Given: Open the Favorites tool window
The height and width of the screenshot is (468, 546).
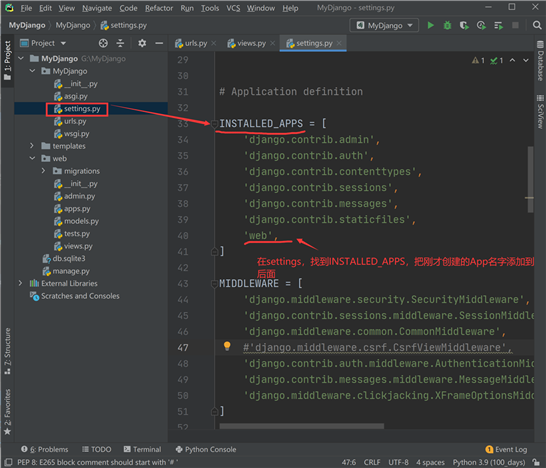Looking at the screenshot, I should (7, 412).
